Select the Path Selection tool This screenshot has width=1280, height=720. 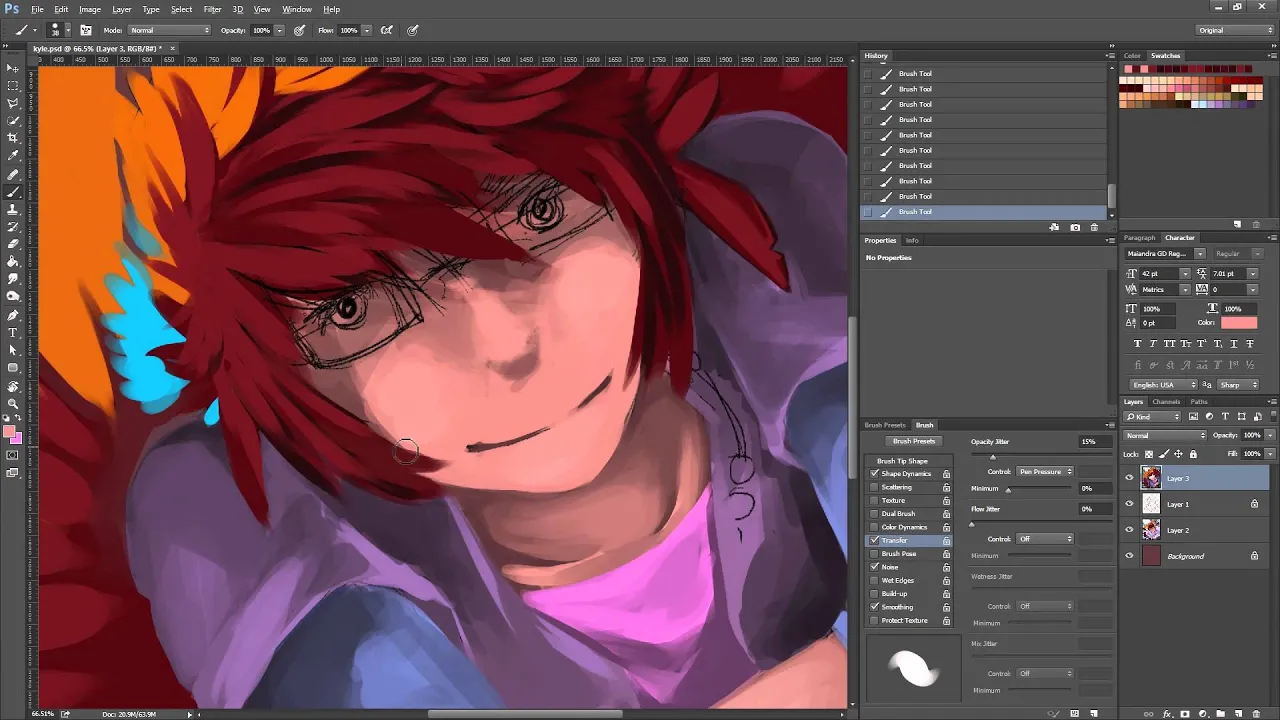pyautogui.click(x=13, y=350)
